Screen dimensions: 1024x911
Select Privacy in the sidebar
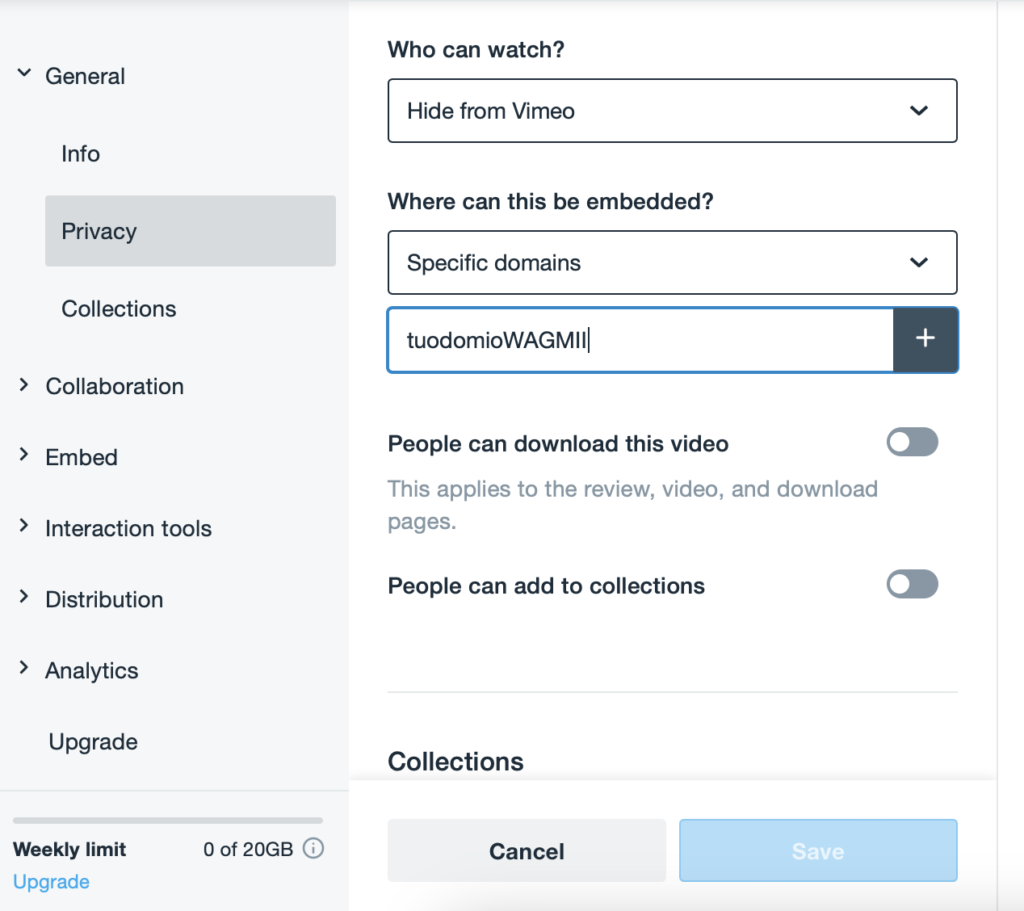(x=99, y=231)
